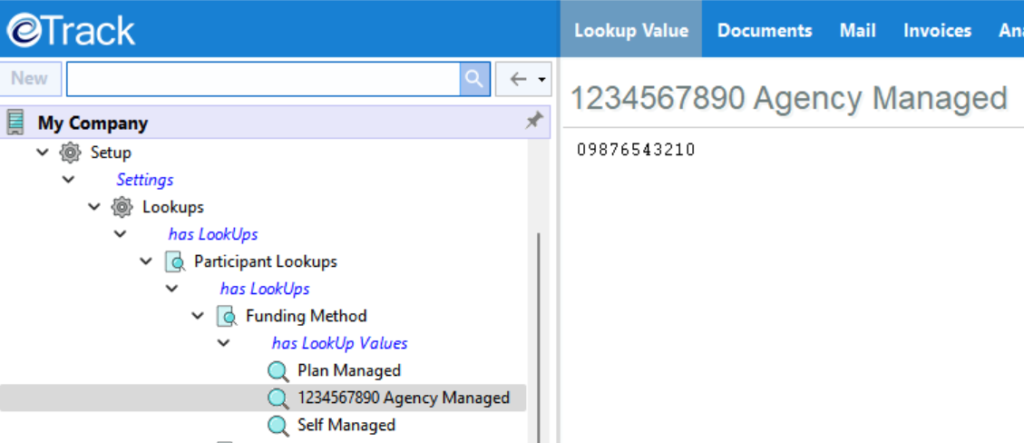Go to the Invoices tab
This screenshot has height=443, width=1024.
tap(937, 30)
